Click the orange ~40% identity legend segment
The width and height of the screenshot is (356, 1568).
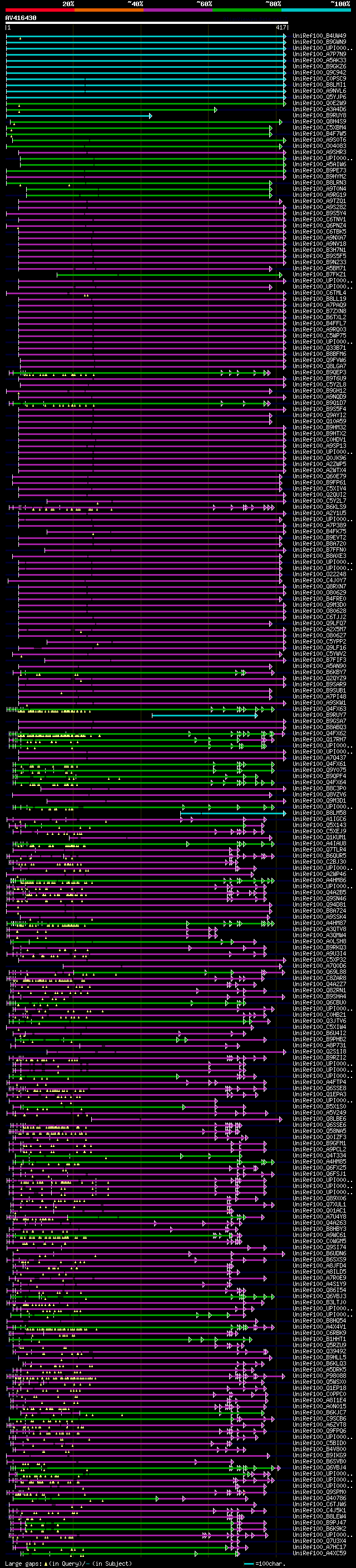click(110, 10)
